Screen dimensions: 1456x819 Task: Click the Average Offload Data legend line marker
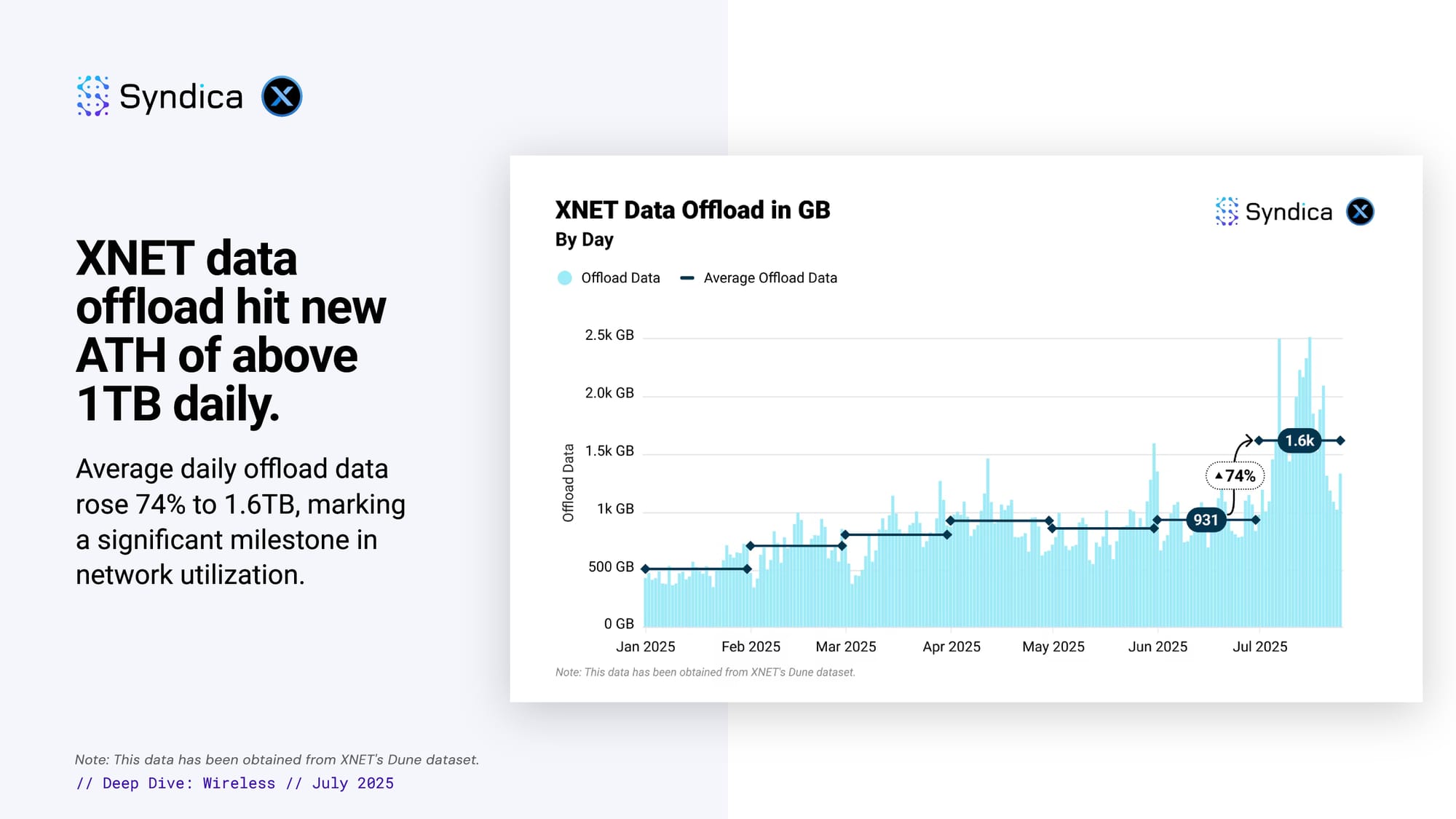pos(687,278)
